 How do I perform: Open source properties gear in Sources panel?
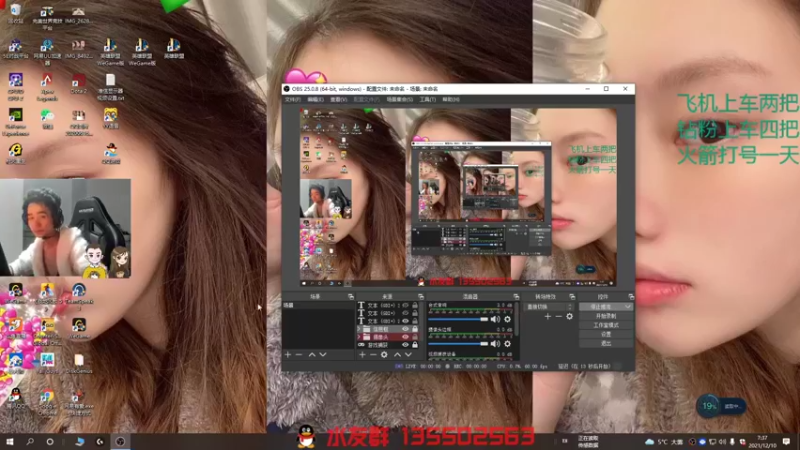[x=384, y=355]
